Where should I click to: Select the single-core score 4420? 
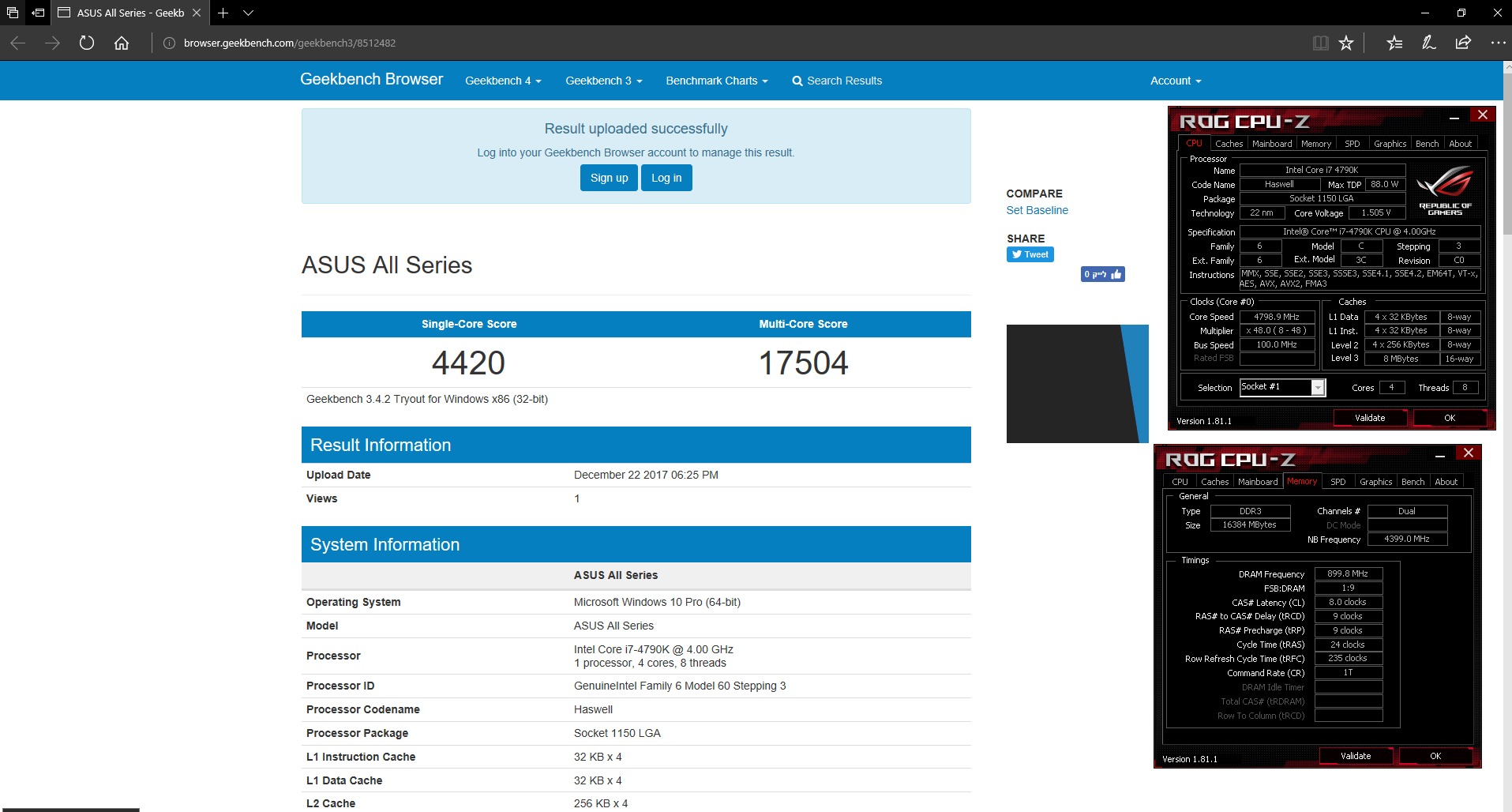coord(468,363)
